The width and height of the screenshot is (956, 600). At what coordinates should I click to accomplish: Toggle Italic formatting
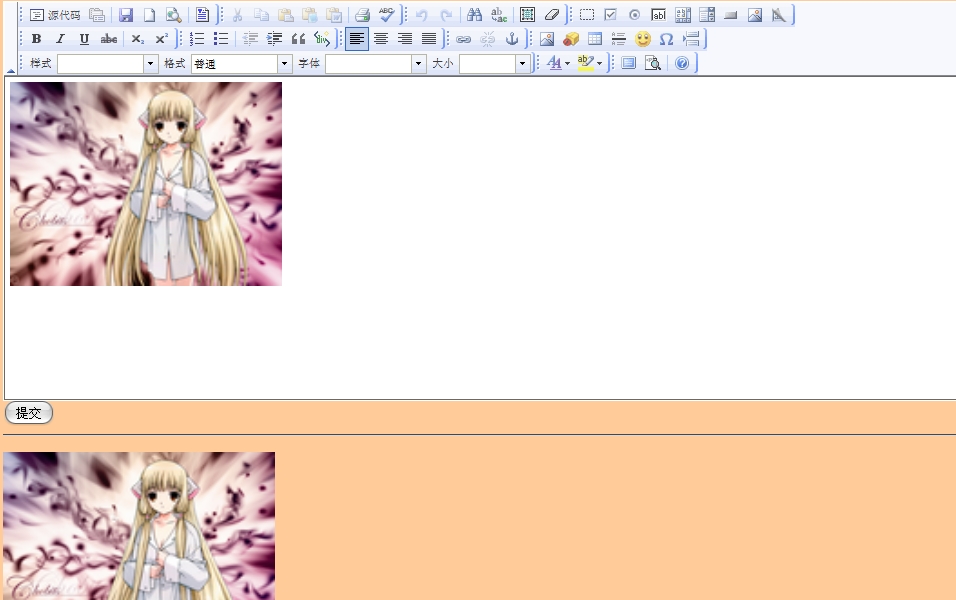60,39
